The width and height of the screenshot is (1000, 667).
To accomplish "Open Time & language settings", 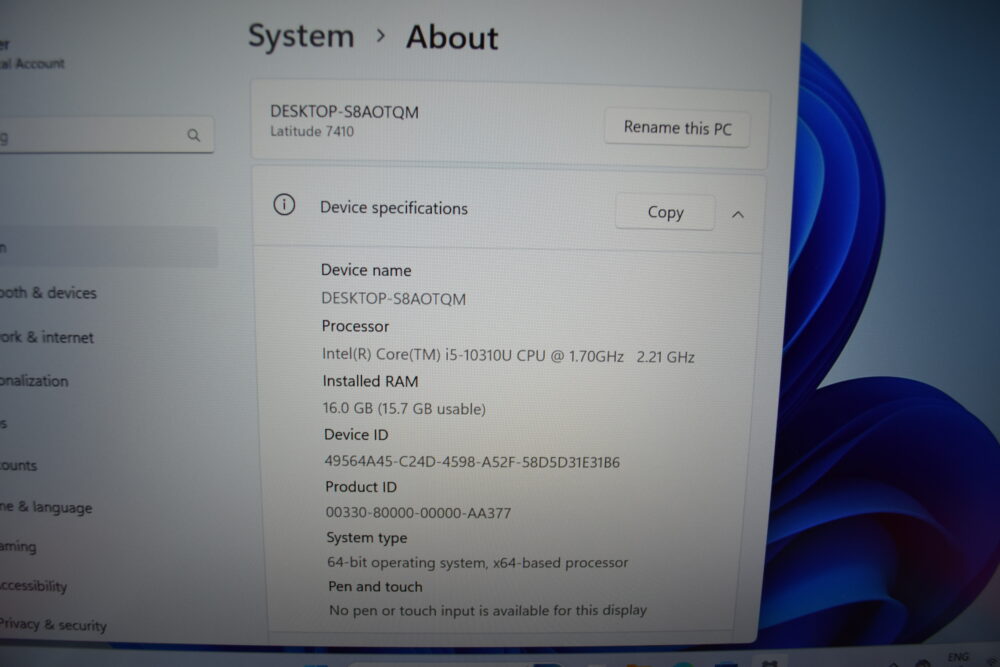I will coord(46,508).
